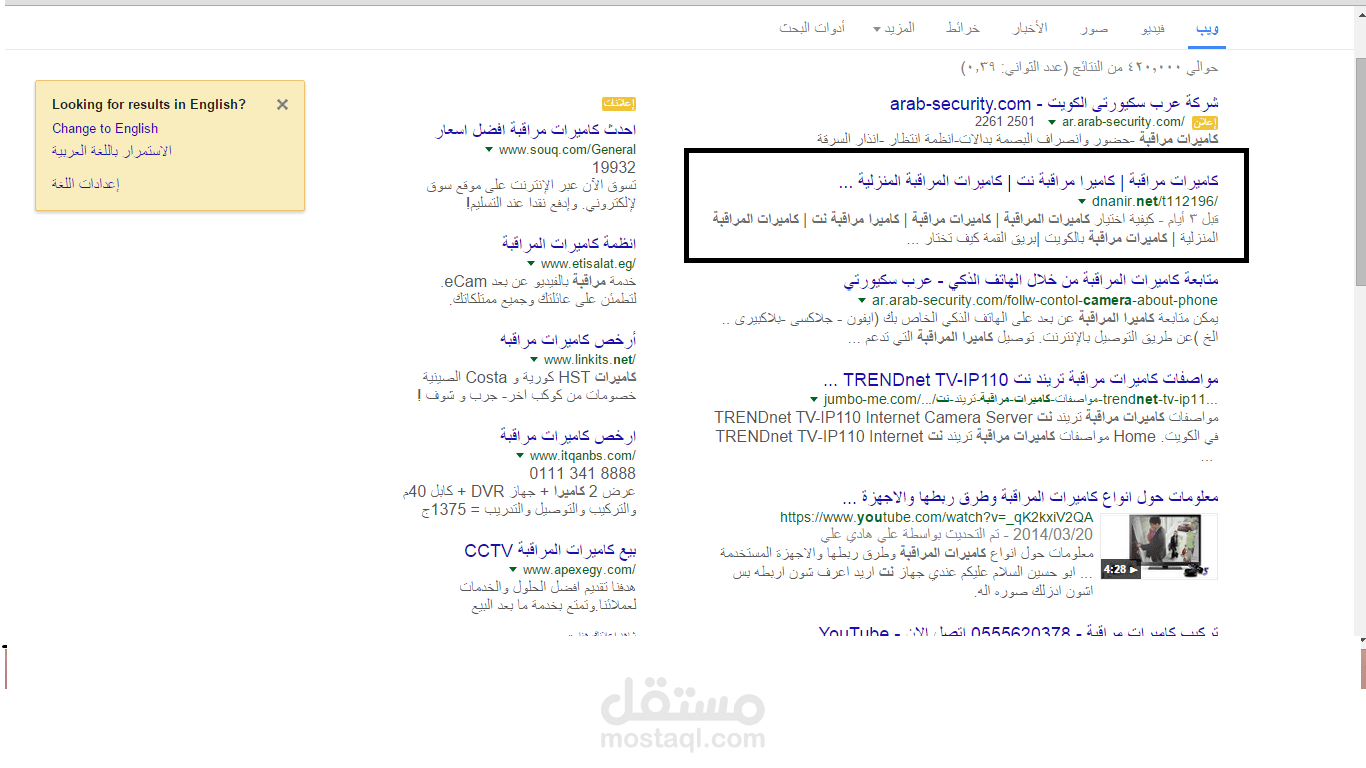Open بيع كاميرات المراقبة CCTV apexegy ad
The image size is (1366, 768).
[551, 551]
